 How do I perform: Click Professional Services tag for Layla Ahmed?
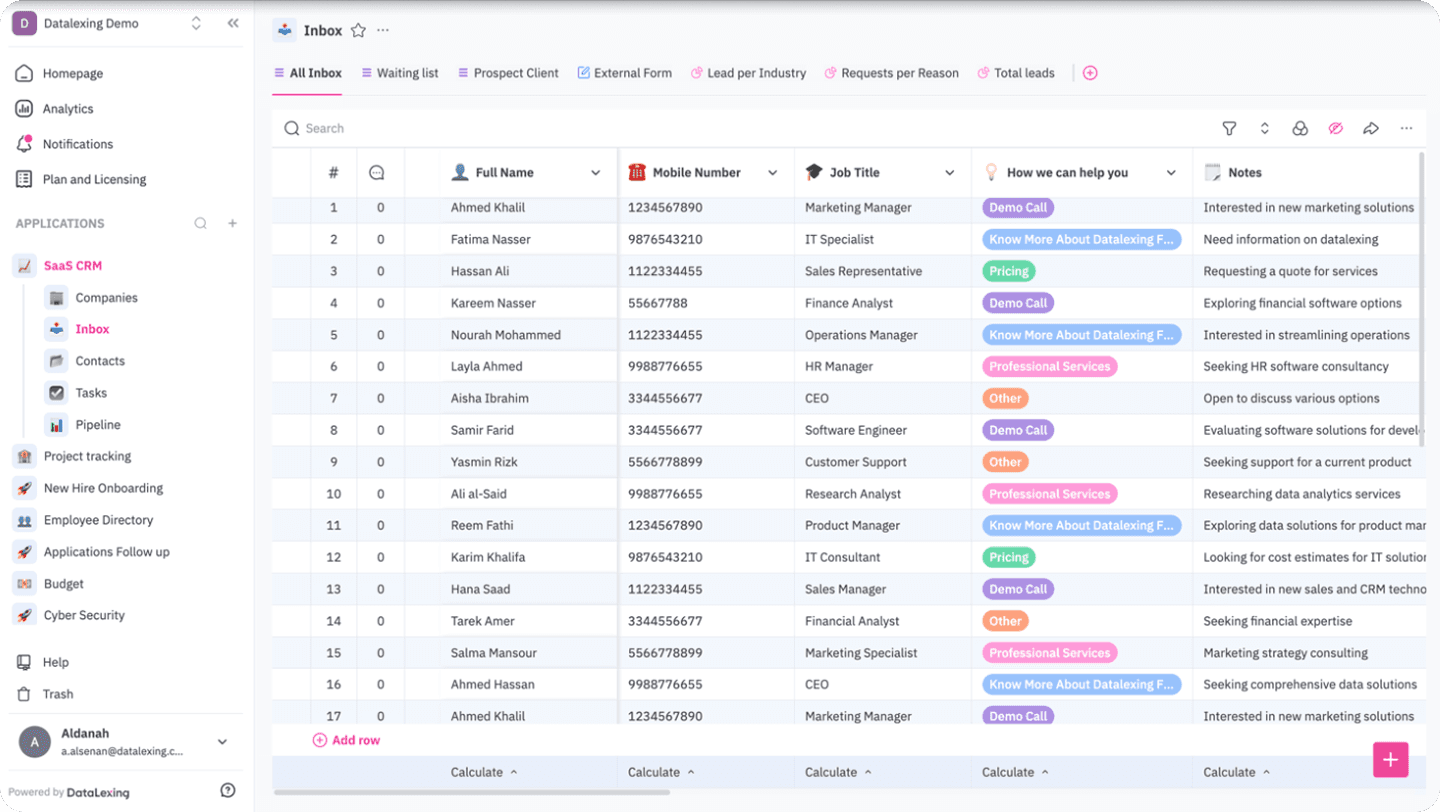(1049, 367)
